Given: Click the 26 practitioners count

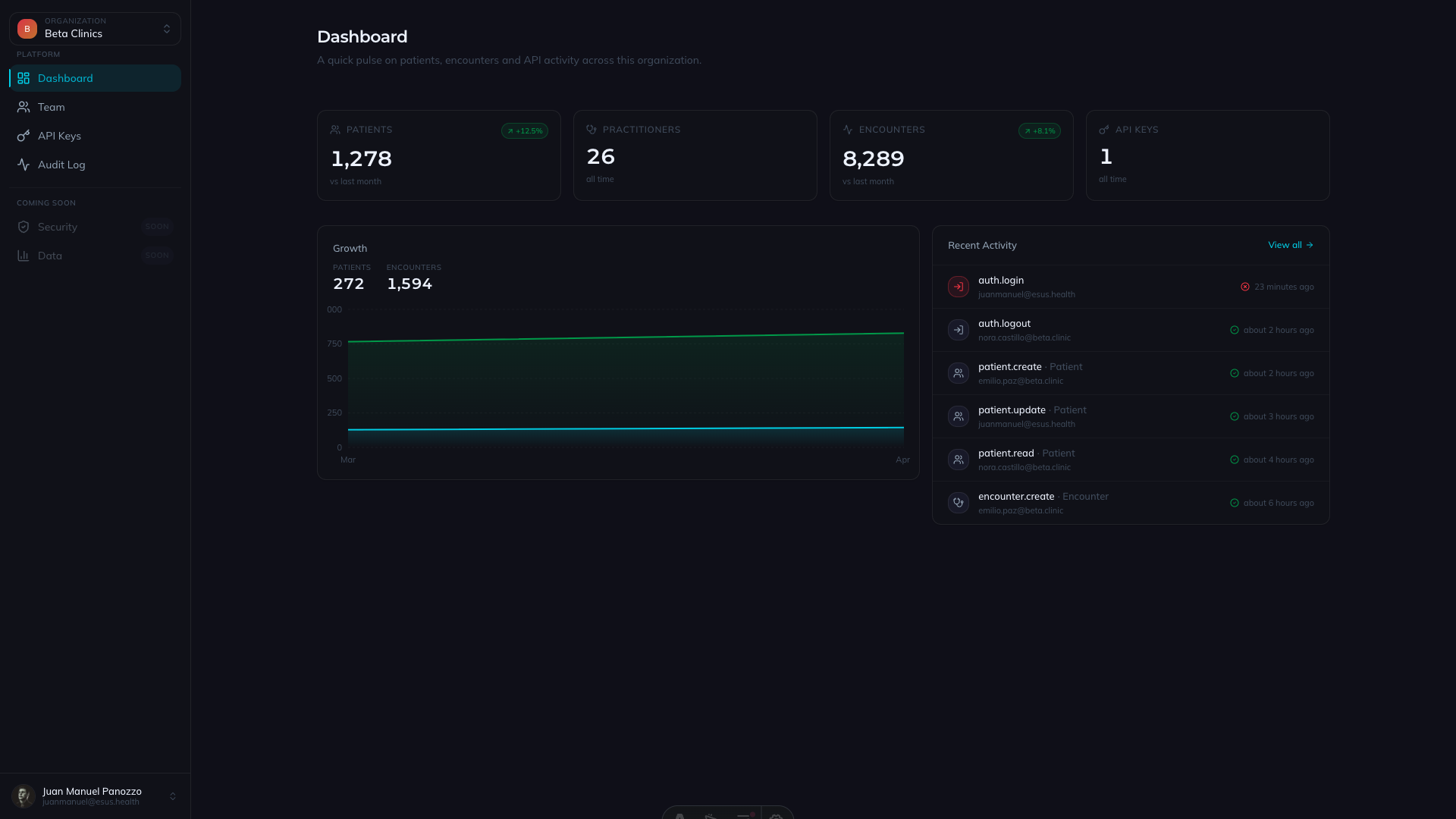Looking at the screenshot, I should click(x=601, y=156).
